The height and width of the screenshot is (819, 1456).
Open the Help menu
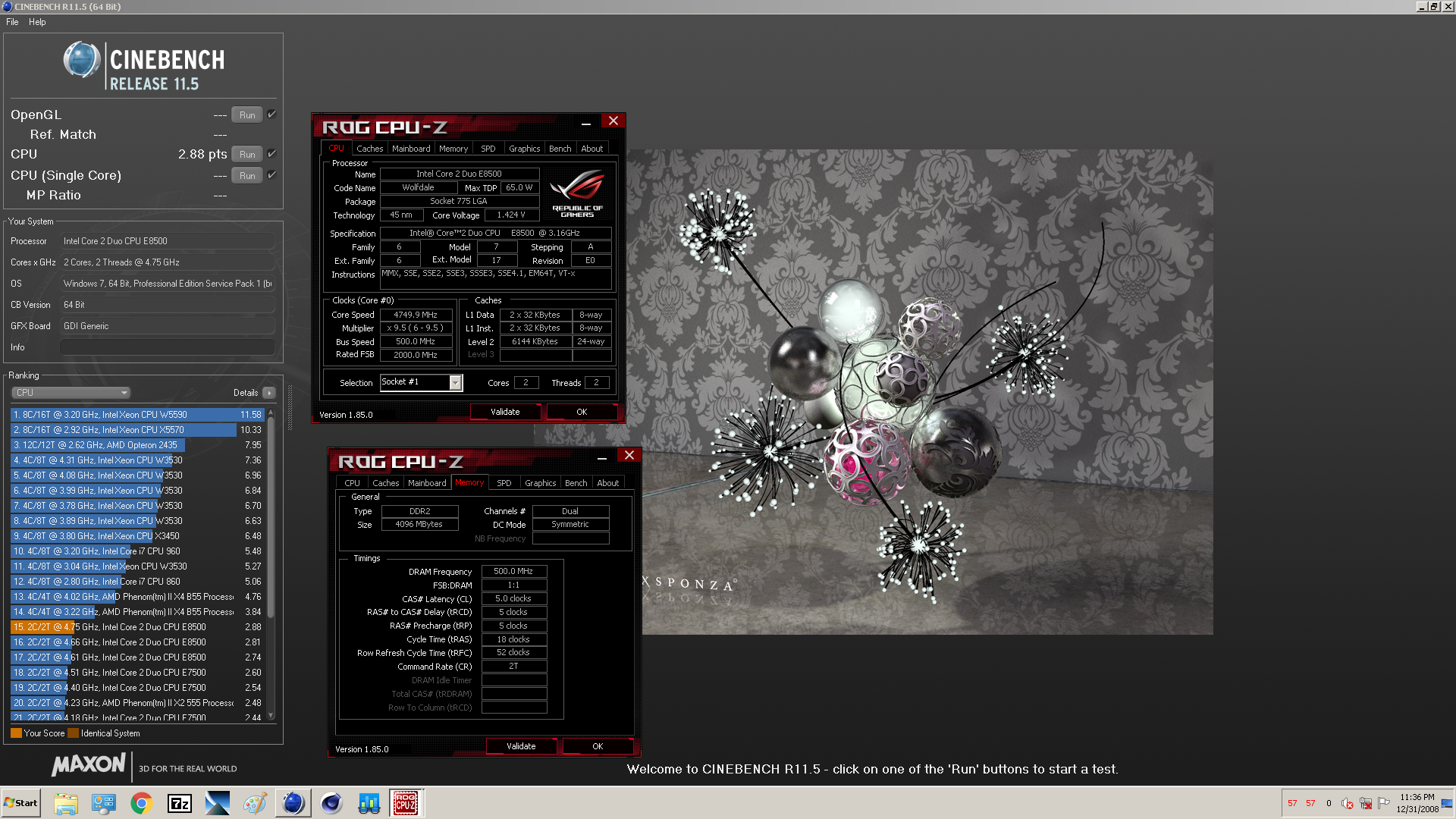pos(37,22)
